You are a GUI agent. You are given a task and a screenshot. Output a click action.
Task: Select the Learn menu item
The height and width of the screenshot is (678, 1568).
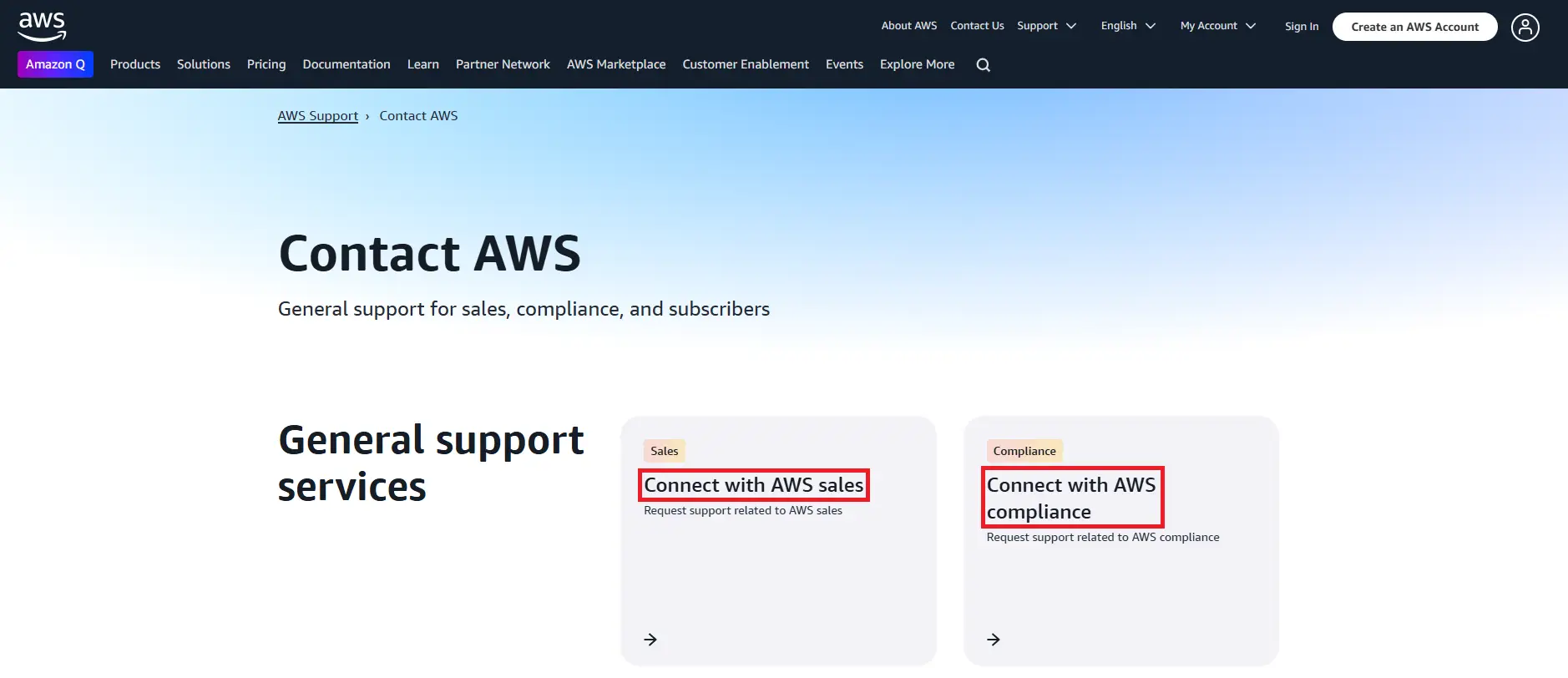click(x=423, y=64)
